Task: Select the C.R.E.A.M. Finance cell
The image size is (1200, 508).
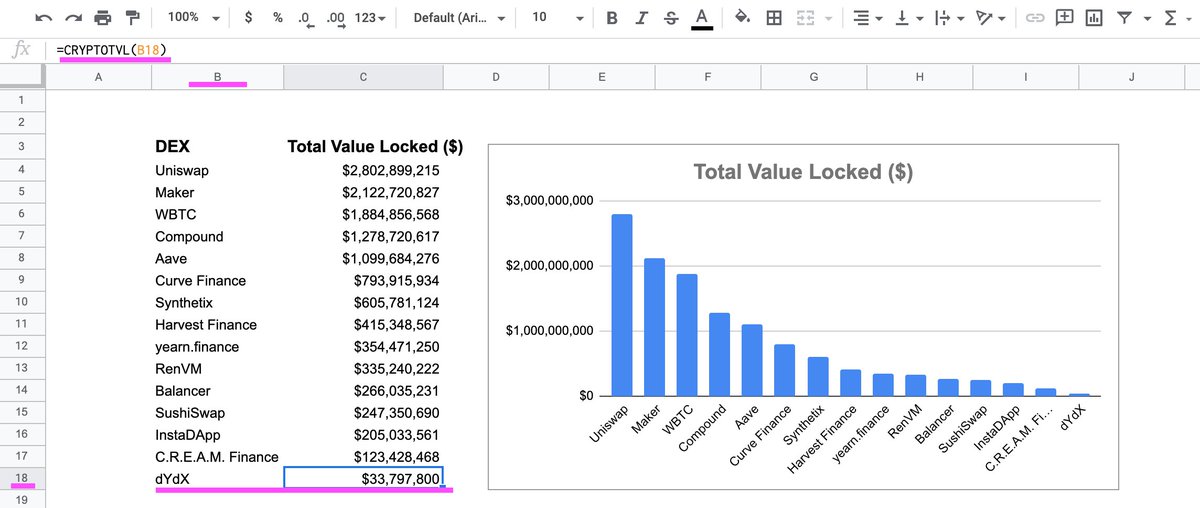Action: (x=217, y=456)
